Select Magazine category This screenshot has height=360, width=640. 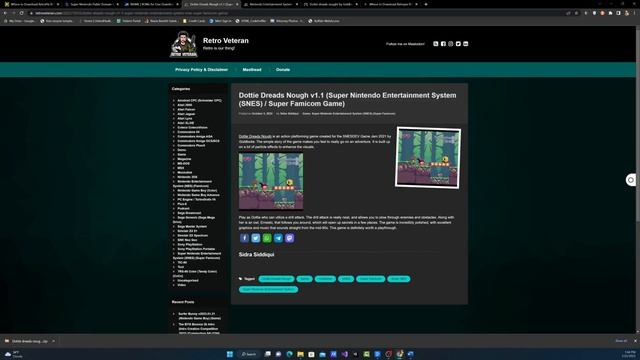[184, 159]
